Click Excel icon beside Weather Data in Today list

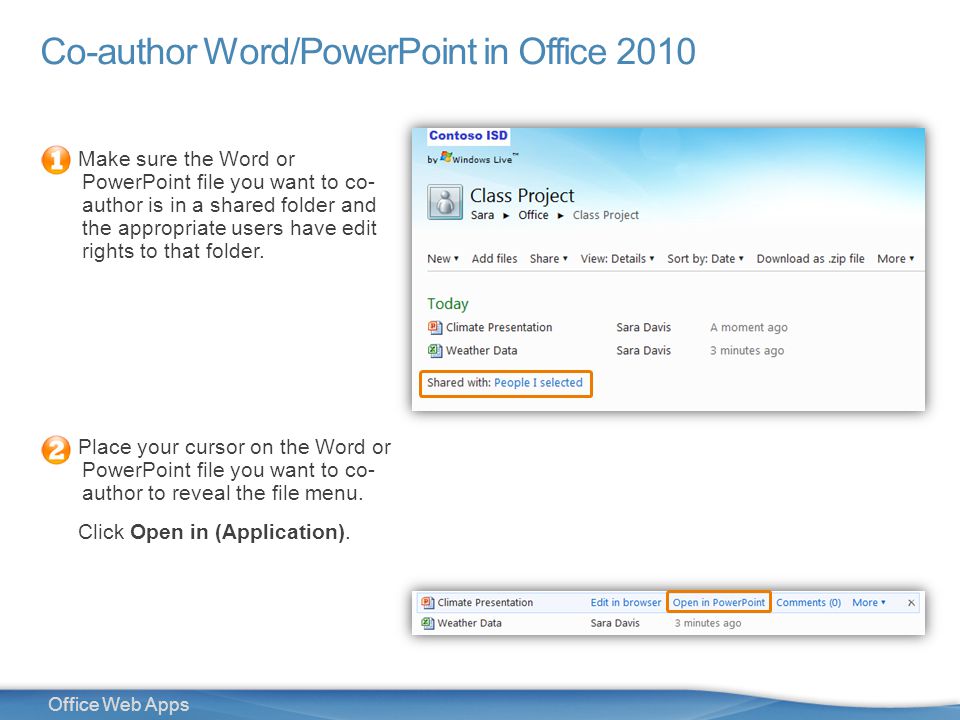[435, 351]
